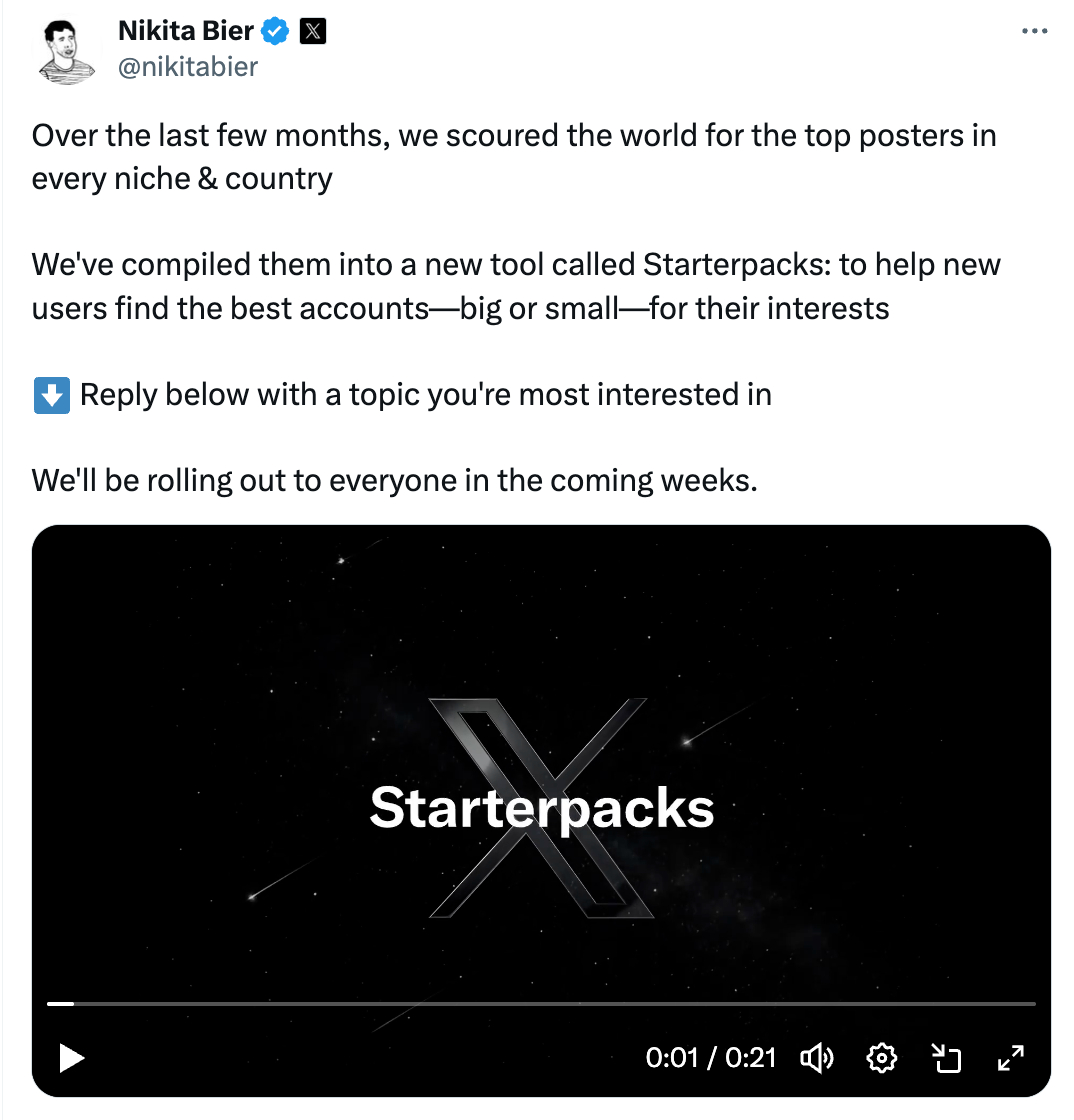Click the video progress bar track
The width and height of the screenshot is (1074, 1120).
tap(540, 1003)
